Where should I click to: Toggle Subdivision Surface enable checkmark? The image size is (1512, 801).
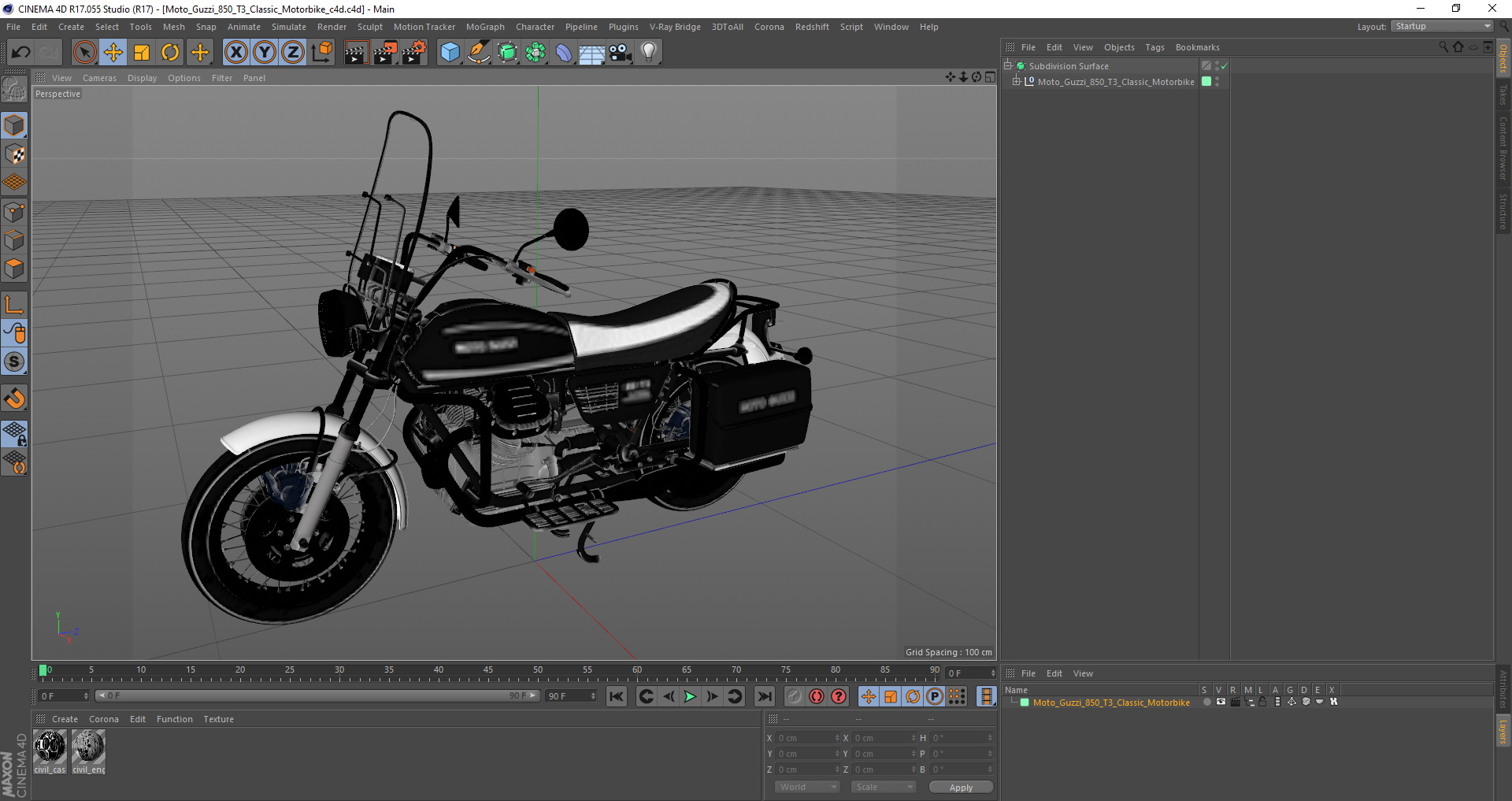1224,66
